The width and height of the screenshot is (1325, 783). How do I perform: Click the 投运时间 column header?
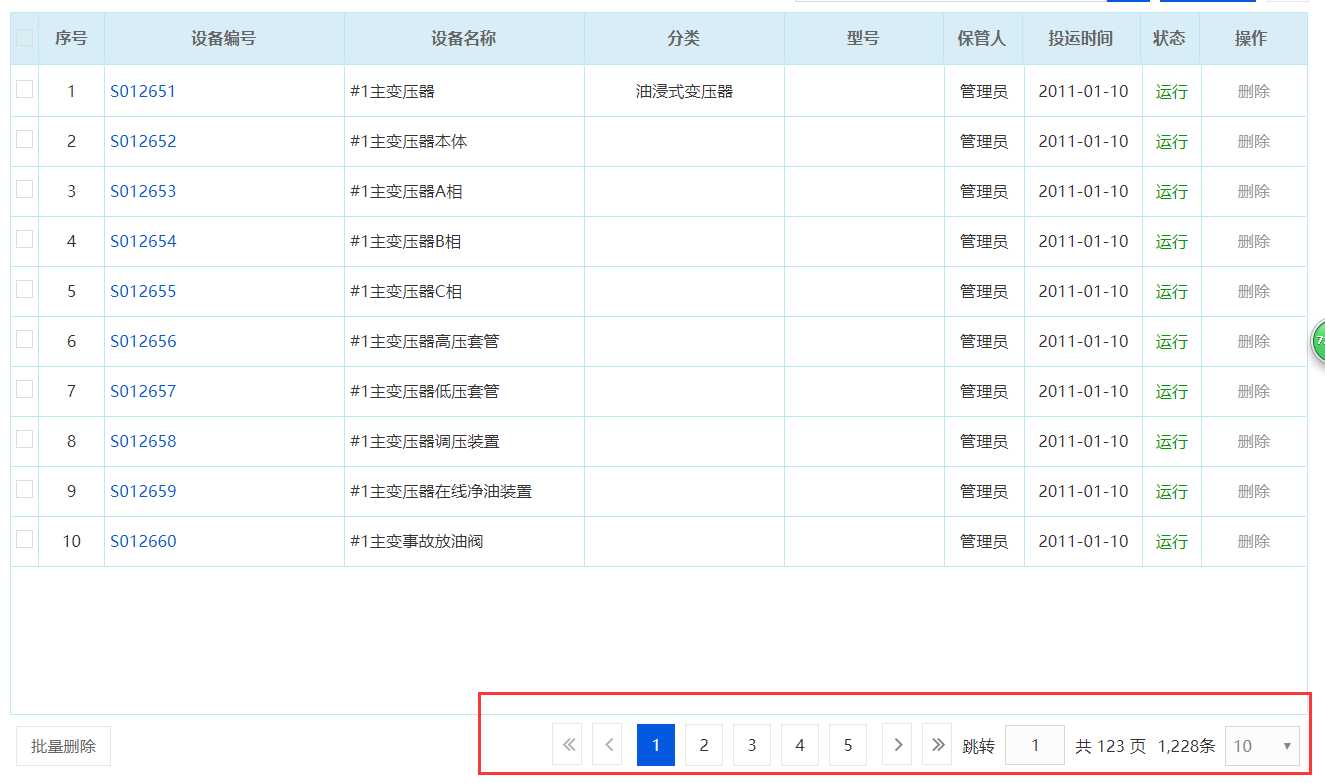(x=1081, y=38)
